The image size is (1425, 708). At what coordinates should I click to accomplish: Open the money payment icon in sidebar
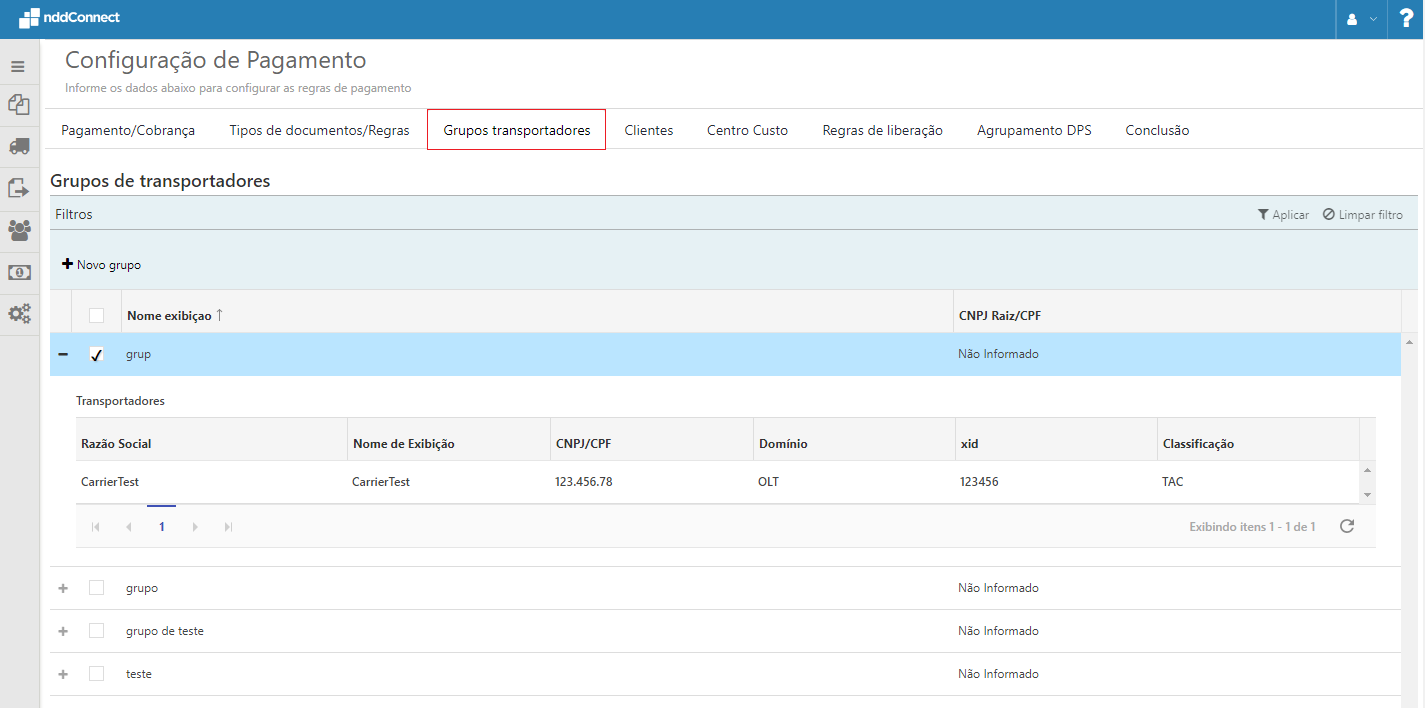point(18,272)
